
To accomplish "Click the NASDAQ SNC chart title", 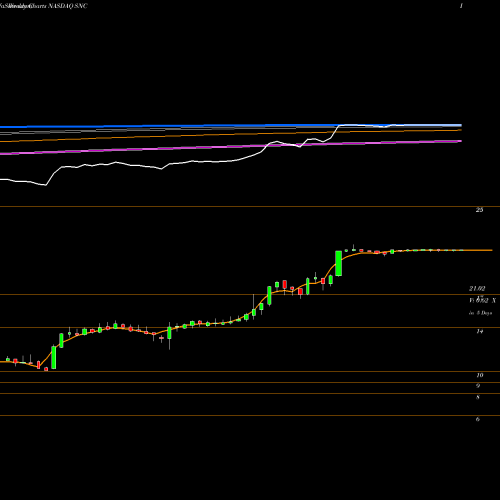I will (68, 6).
